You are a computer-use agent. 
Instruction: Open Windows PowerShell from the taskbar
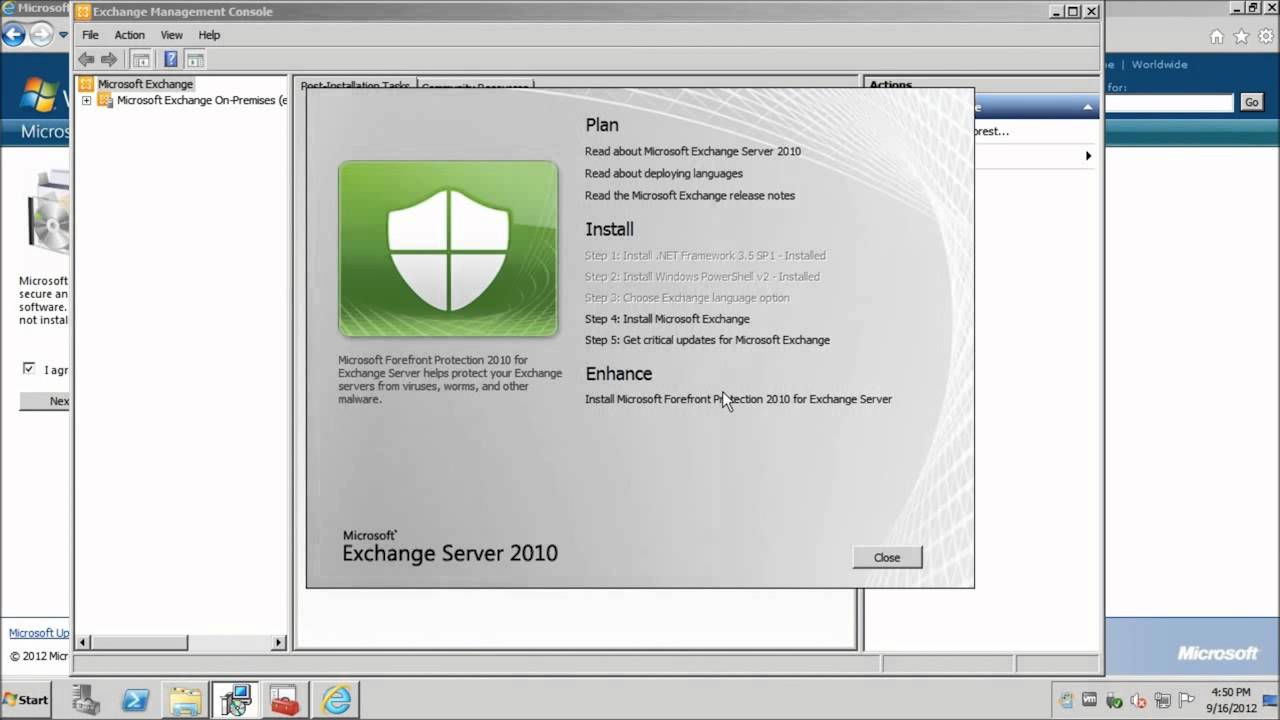tap(136, 700)
